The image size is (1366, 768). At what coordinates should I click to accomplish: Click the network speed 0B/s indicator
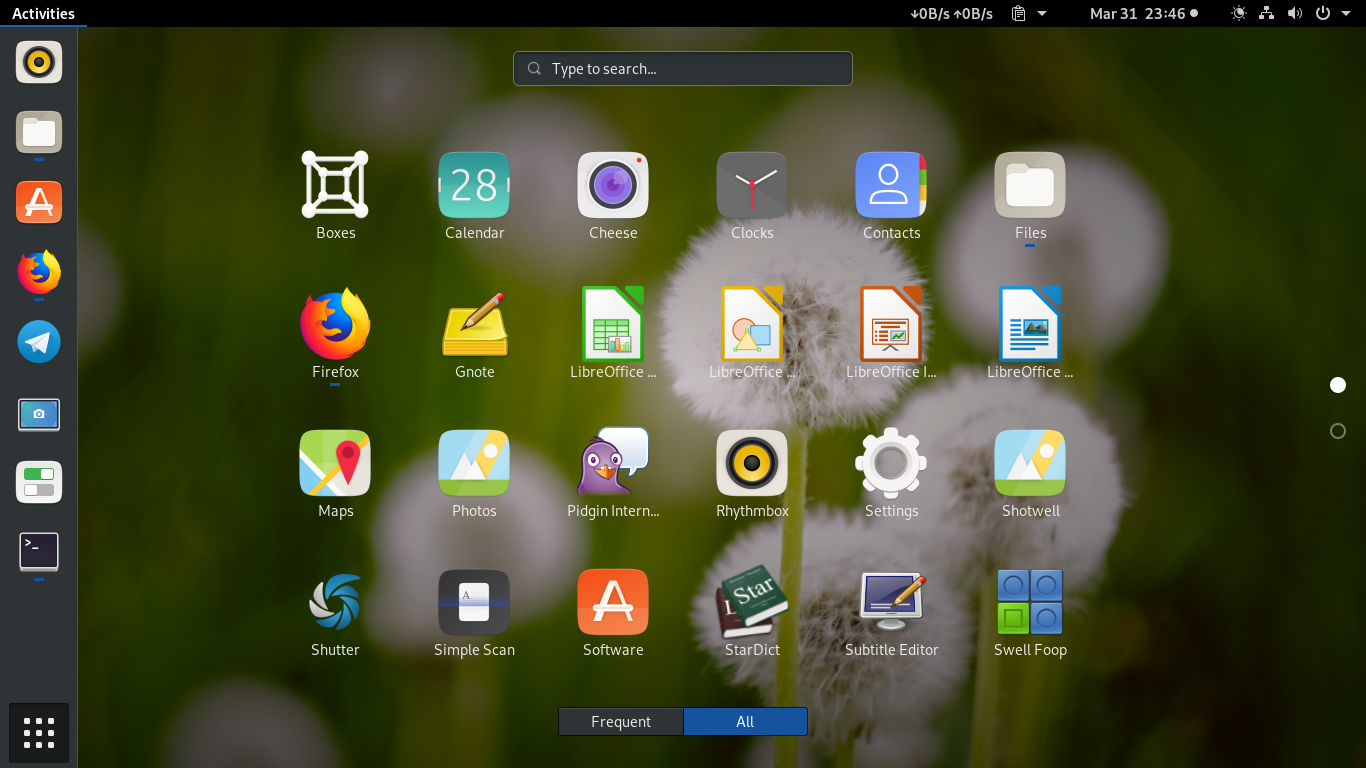(x=951, y=13)
